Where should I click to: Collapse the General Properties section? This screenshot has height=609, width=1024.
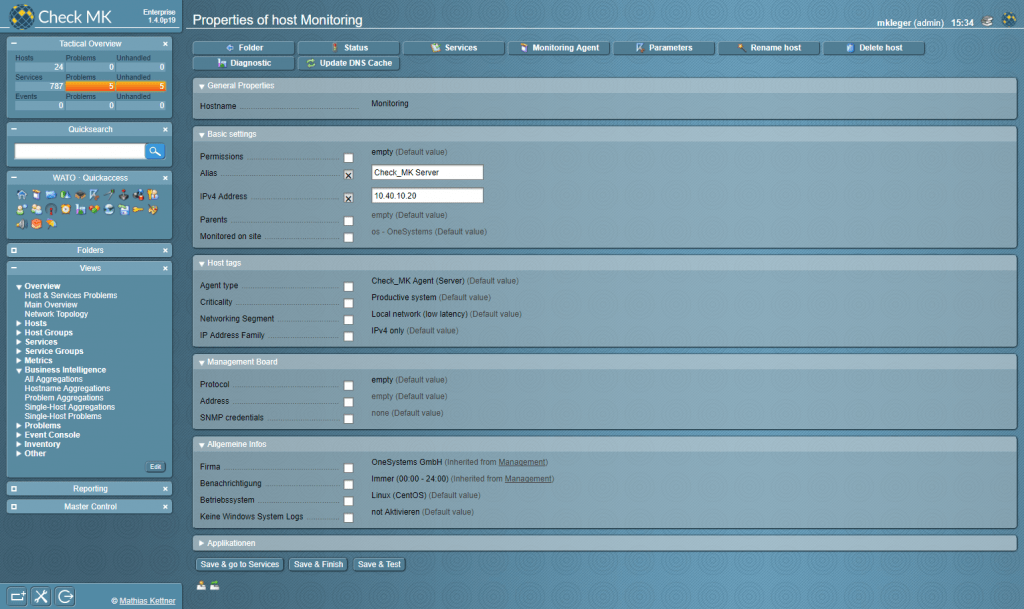202,86
